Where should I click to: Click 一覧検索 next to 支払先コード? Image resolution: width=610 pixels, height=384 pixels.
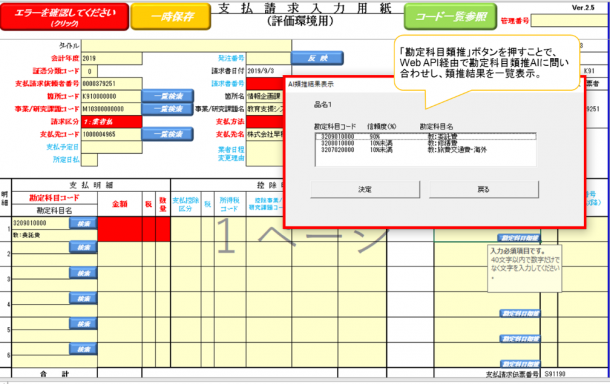pyautogui.click(x=167, y=134)
